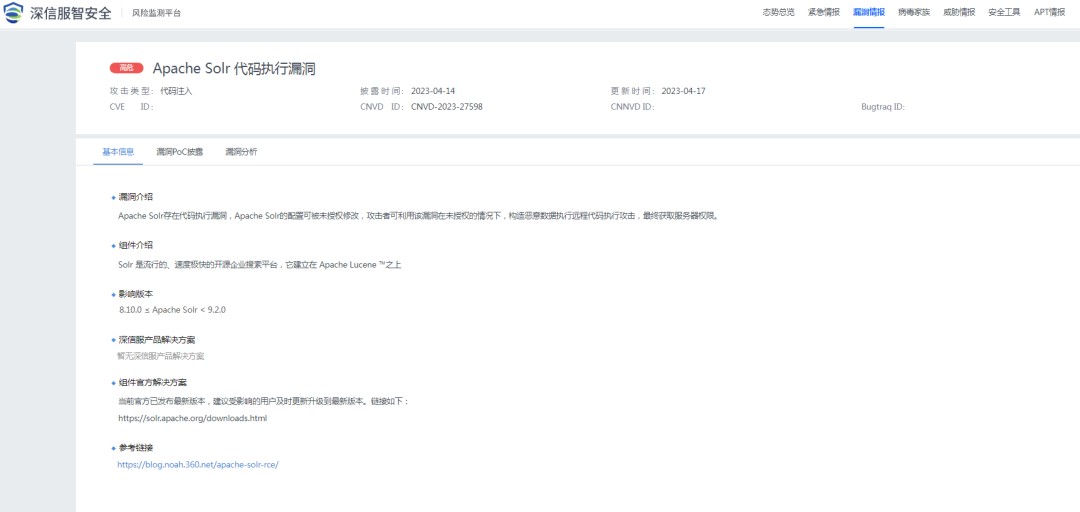Click the 高危 severity badge
The width and height of the screenshot is (1080, 512).
click(126, 68)
